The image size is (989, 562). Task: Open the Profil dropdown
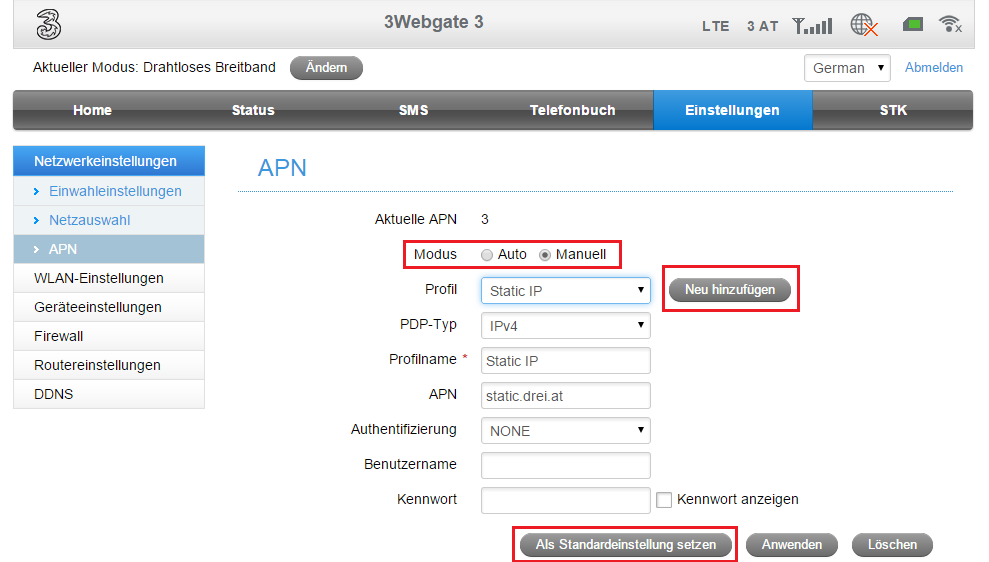point(565,291)
